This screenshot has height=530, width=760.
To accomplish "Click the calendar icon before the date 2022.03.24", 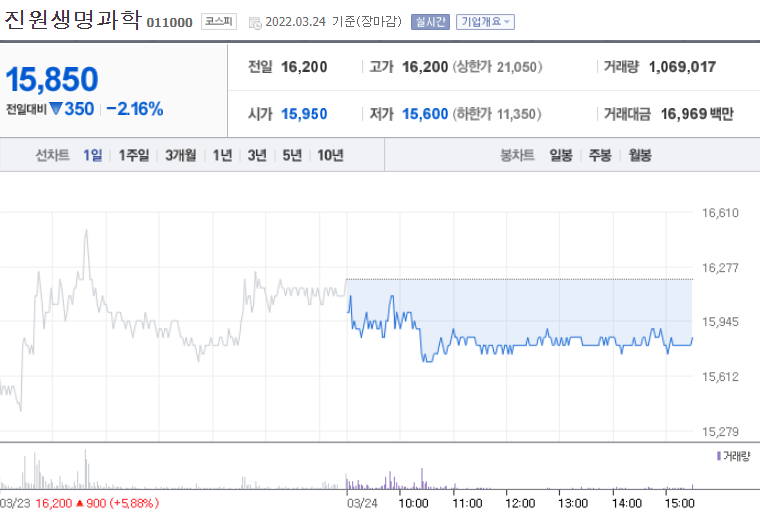I will click(255, 23).
